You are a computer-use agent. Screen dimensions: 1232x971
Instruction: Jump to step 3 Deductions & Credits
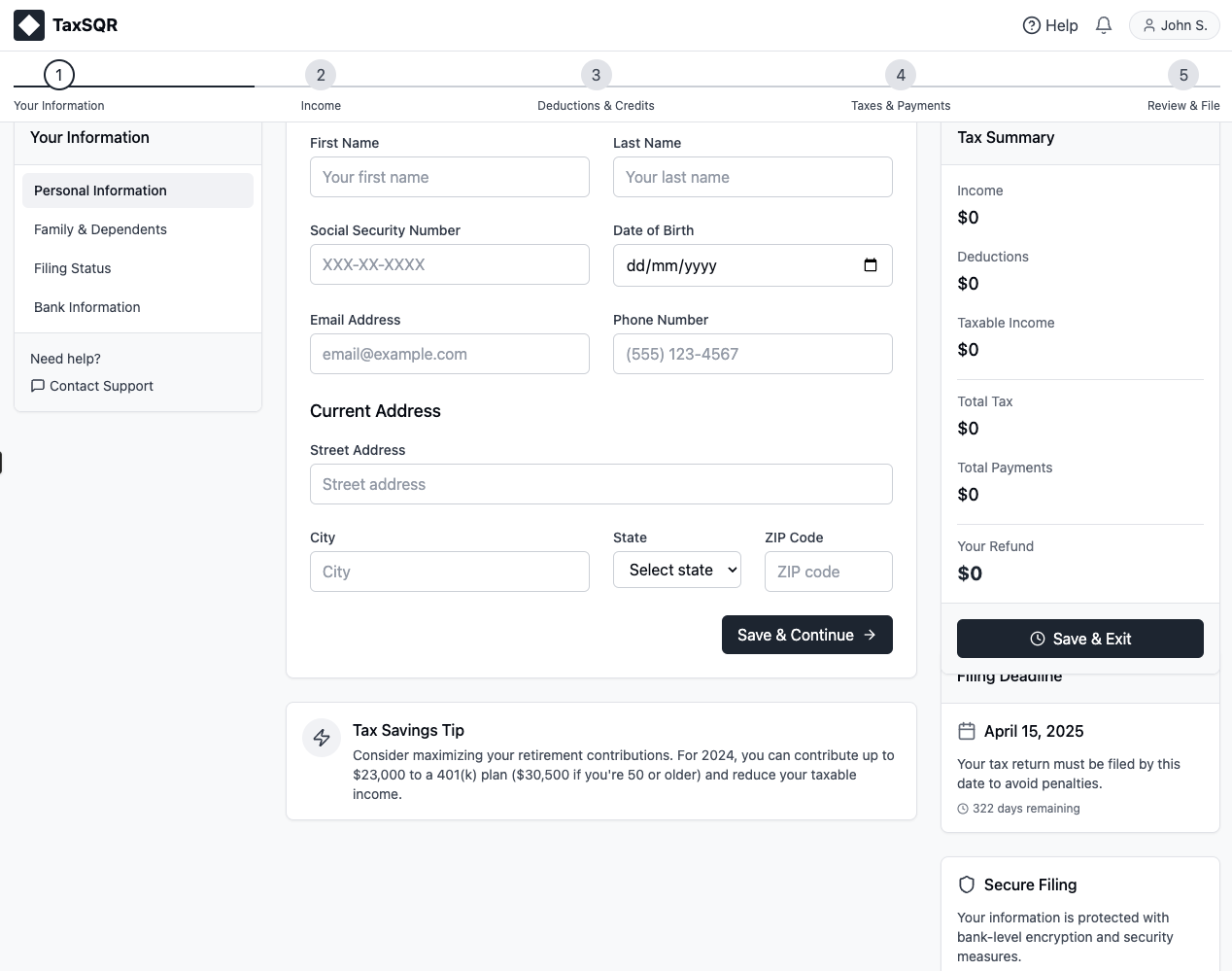click(x=596, y=76)
